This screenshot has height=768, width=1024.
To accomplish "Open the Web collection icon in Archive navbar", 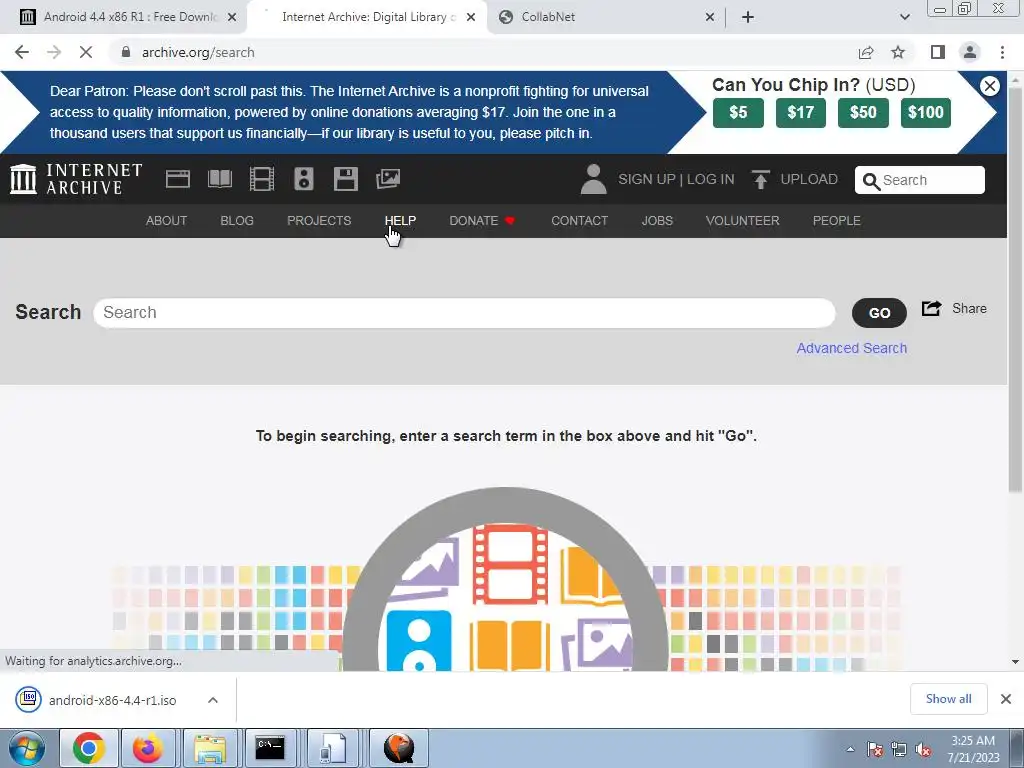I will click(178, 179).
